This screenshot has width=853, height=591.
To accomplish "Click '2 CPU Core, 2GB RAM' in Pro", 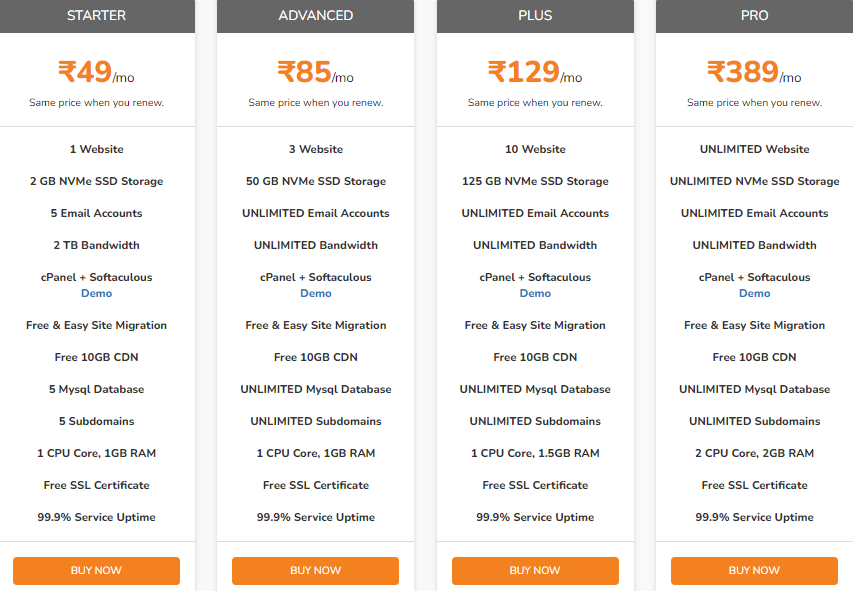I will pyautogui.click(x=755, y=453).
